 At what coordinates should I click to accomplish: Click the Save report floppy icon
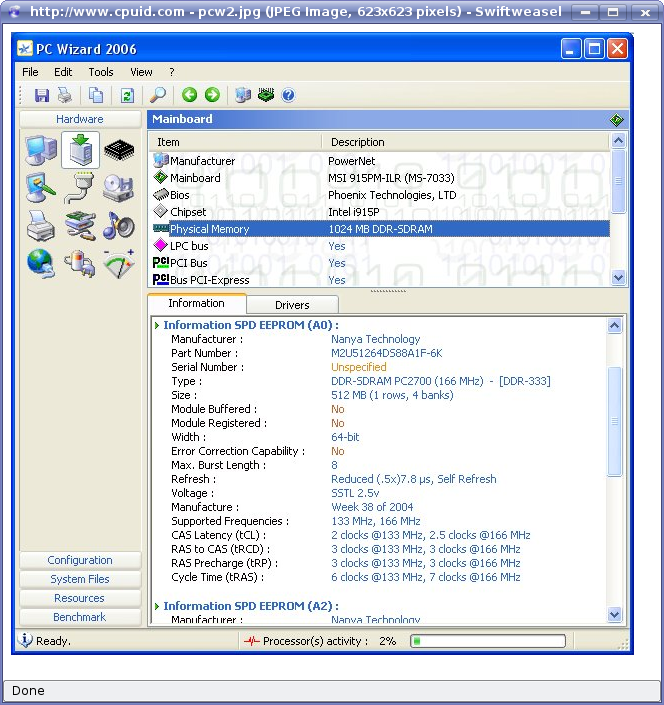click(42, 95)
